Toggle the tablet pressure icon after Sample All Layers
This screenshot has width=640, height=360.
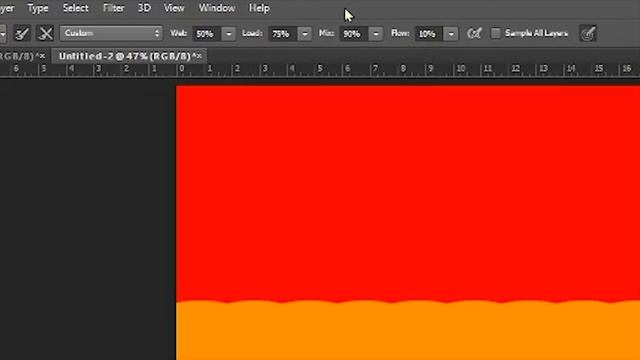[588, 33]
